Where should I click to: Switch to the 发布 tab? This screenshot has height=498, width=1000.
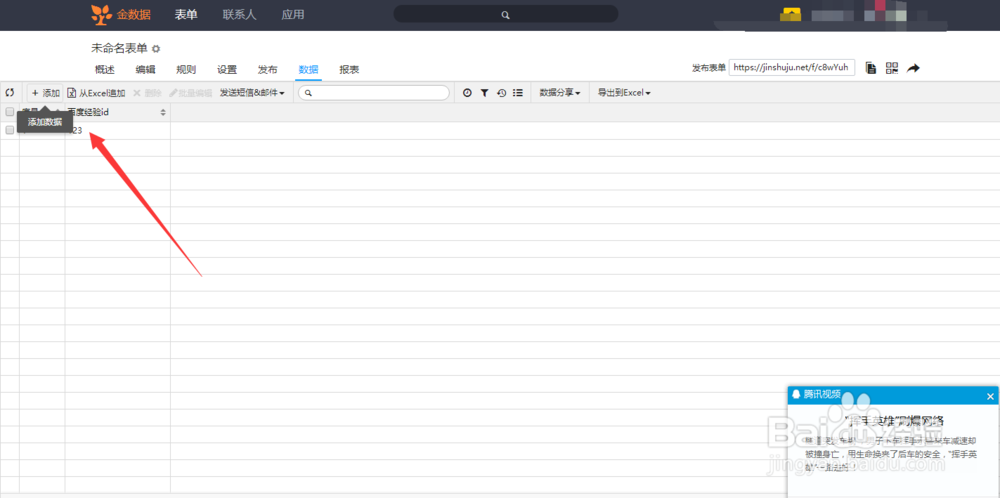click(268, 70)
